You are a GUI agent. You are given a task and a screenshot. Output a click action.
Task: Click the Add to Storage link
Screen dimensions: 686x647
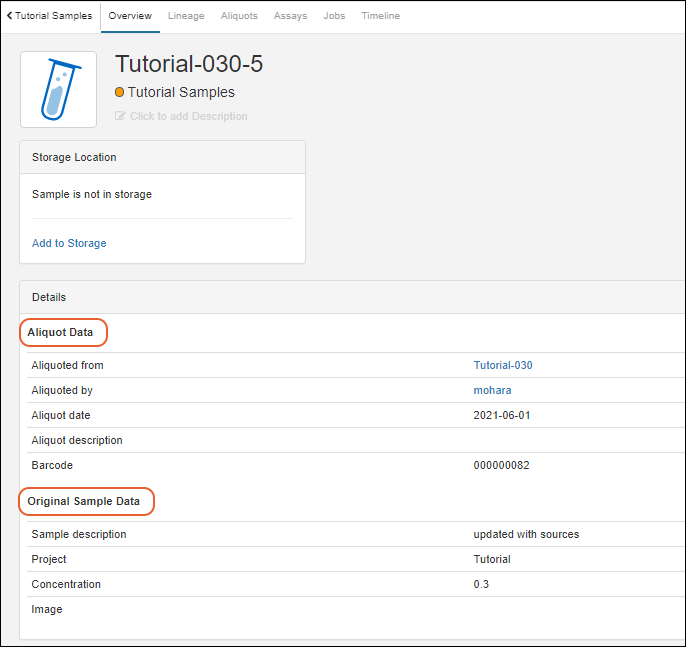(69, 243)
